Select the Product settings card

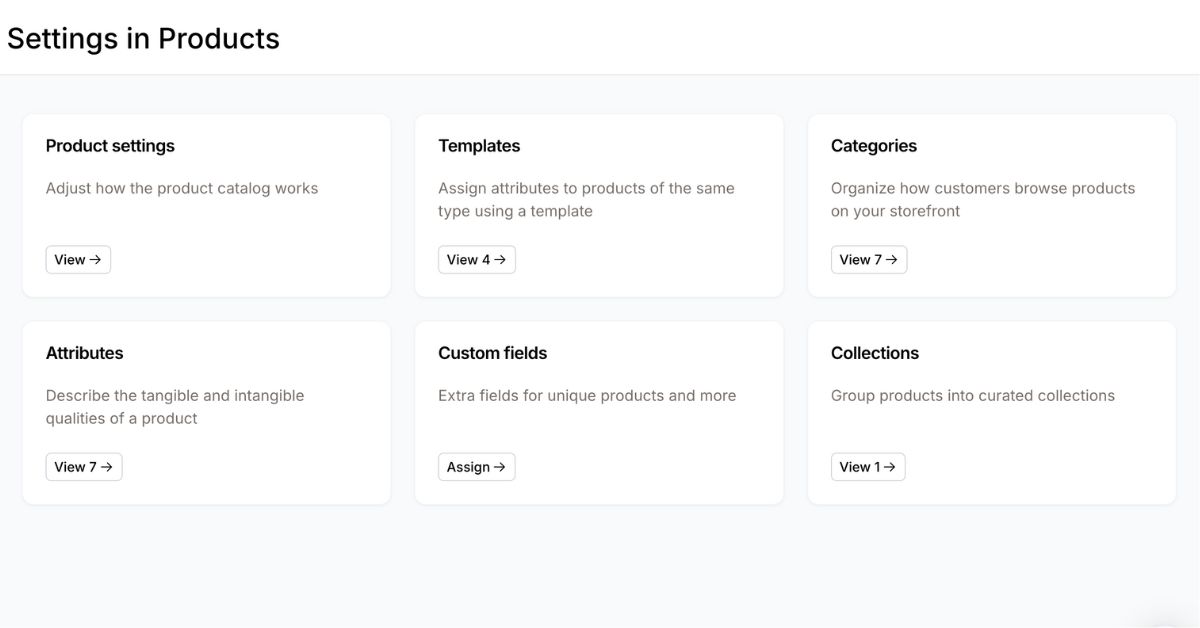click(206, 205)
